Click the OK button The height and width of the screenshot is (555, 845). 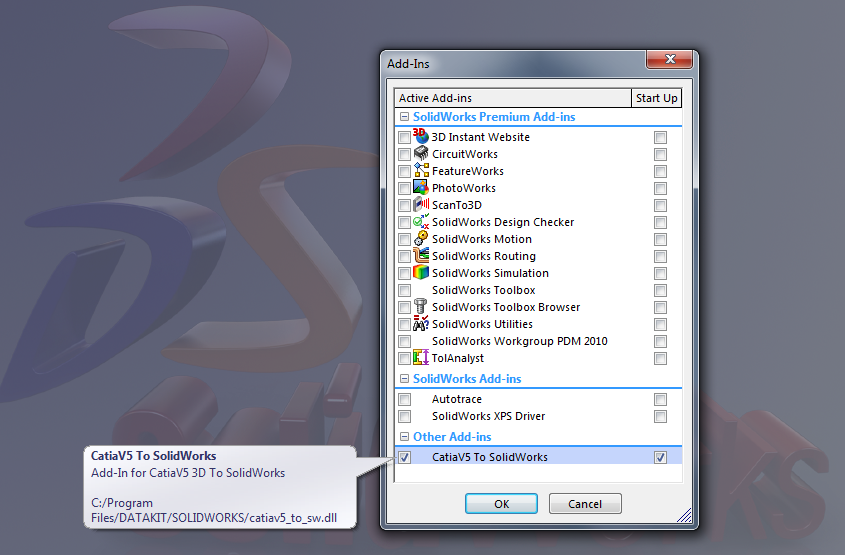(501, 504)
